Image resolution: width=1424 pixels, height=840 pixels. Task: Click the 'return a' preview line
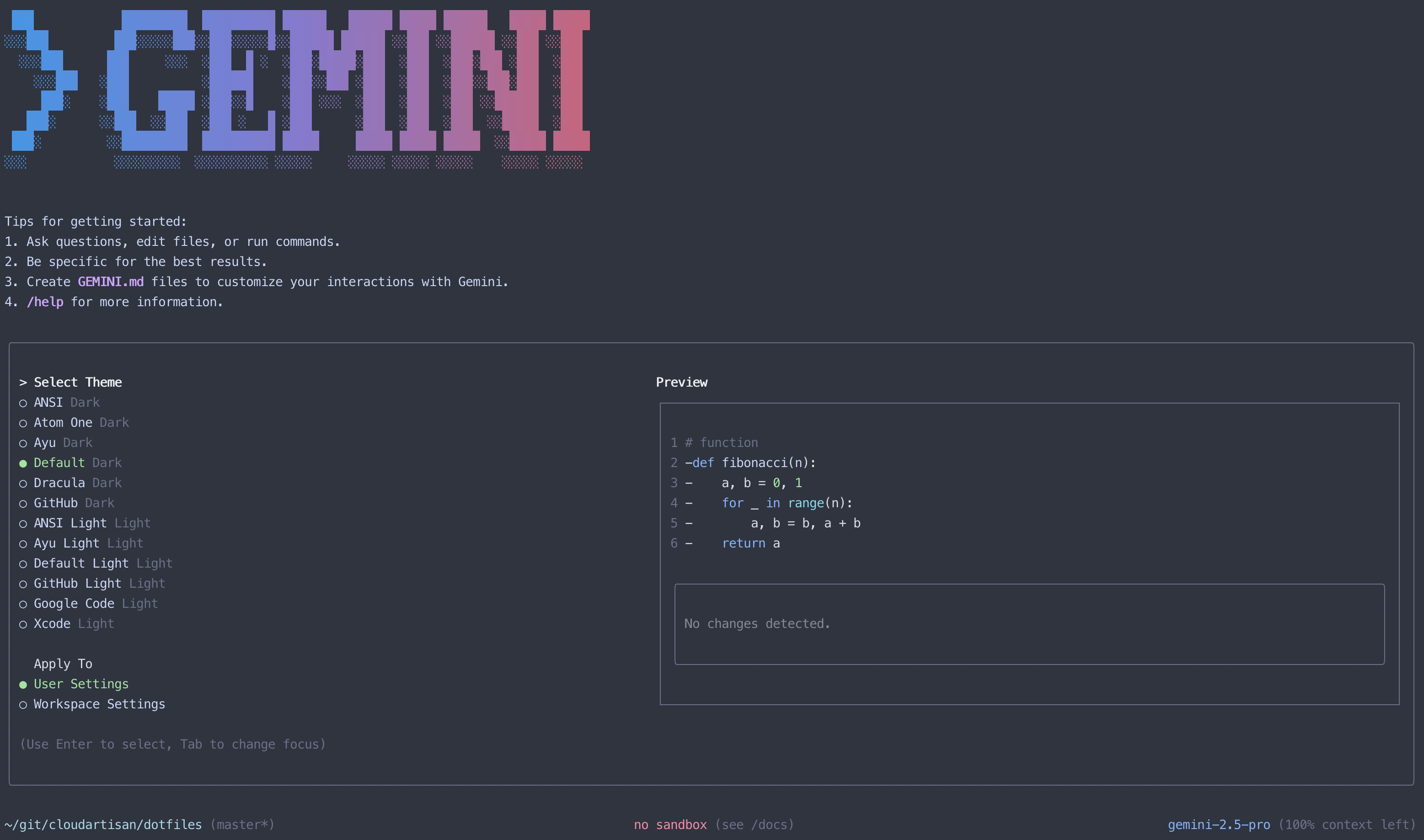(x=725, y=543)
